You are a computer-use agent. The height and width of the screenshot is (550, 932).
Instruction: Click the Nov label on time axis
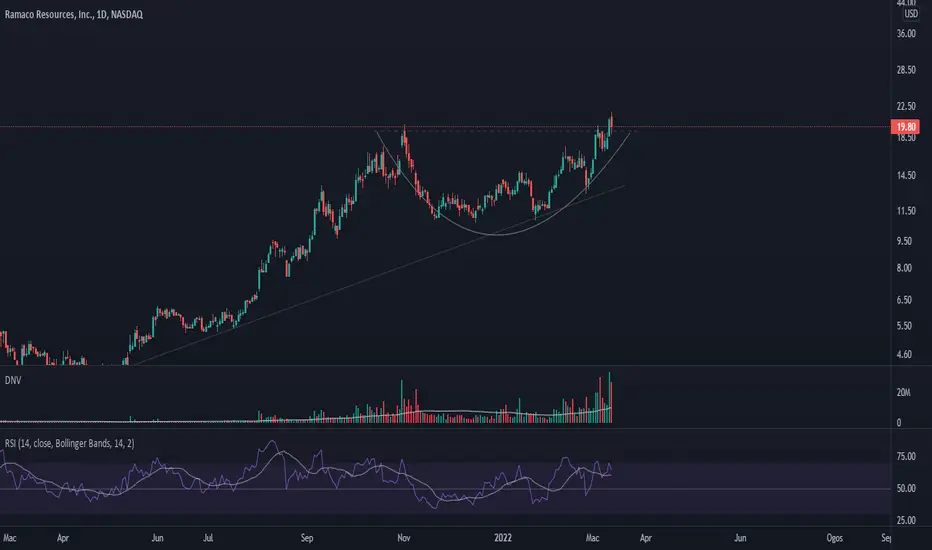point(404,538)
